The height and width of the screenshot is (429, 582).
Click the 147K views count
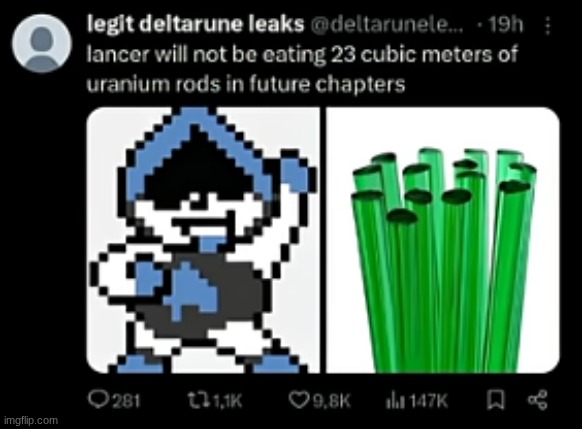tap(429, 401)
